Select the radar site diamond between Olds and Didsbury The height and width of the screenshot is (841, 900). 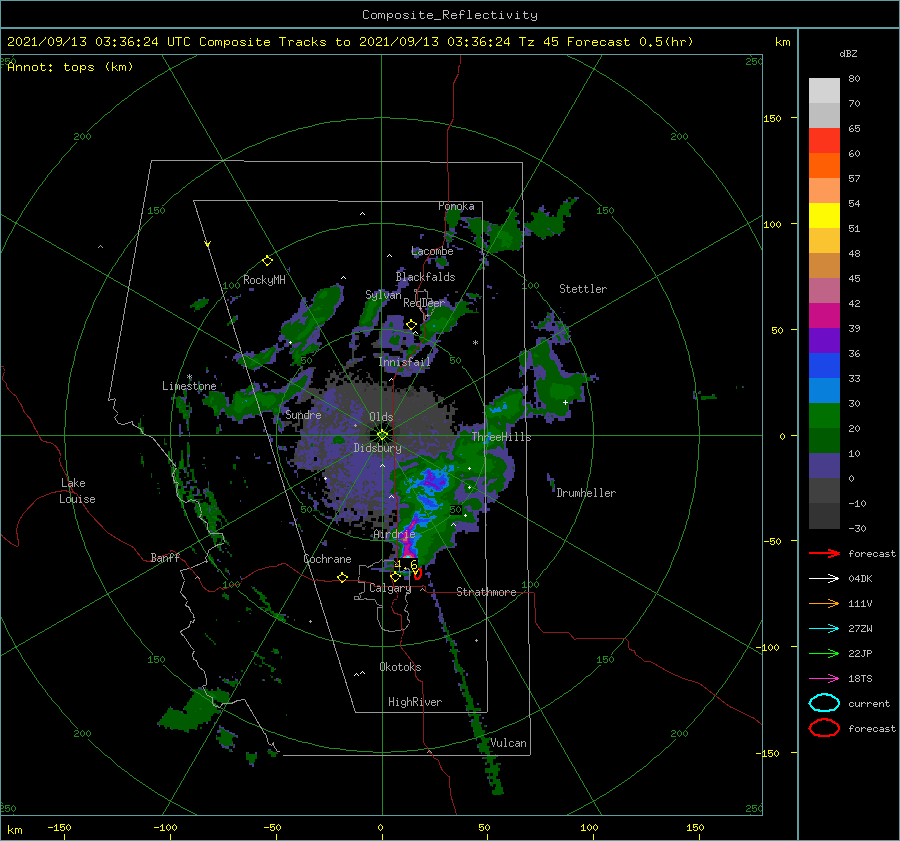pos(382,435)
